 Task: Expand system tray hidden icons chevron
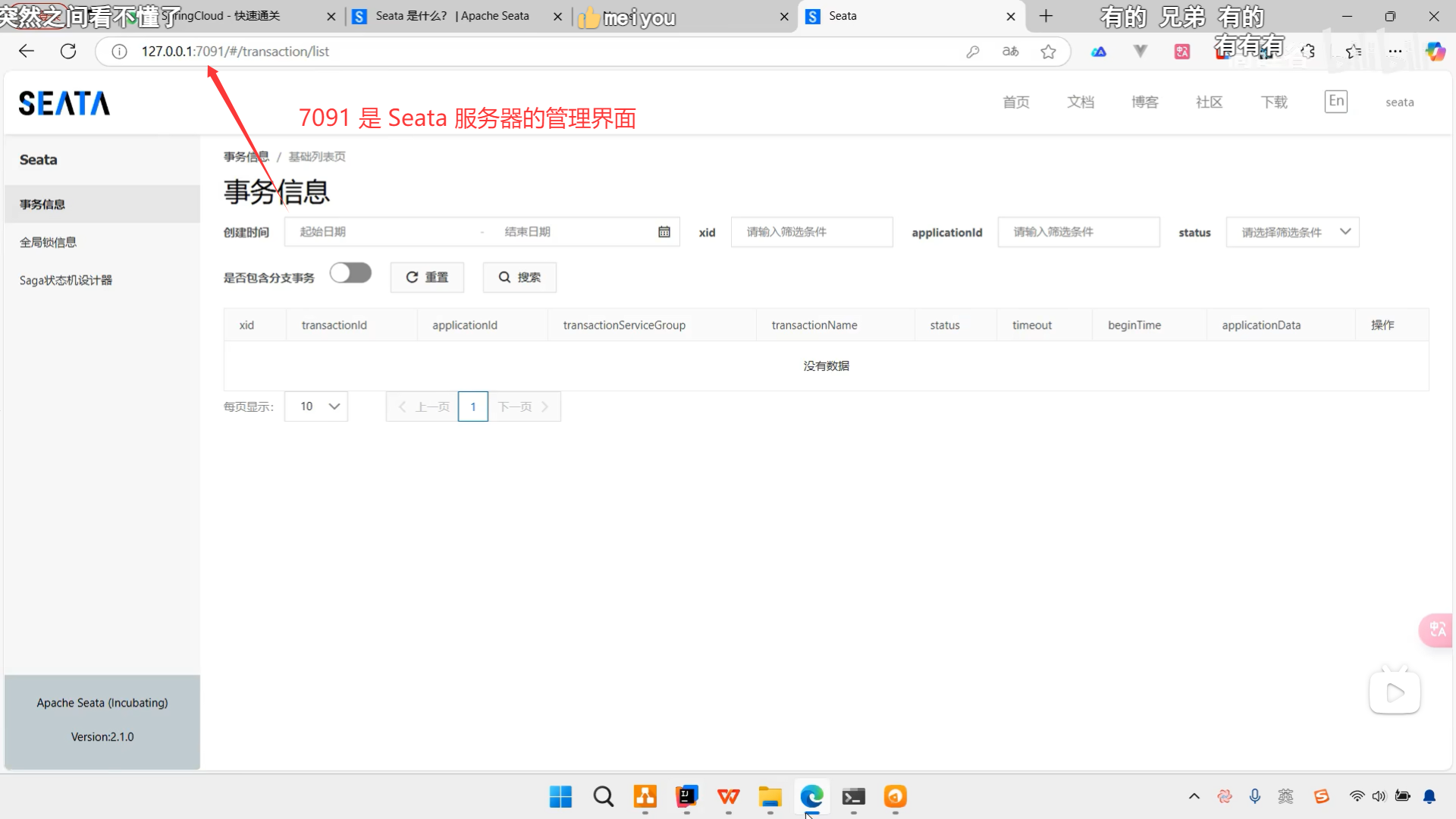(x=1194, y=796)
